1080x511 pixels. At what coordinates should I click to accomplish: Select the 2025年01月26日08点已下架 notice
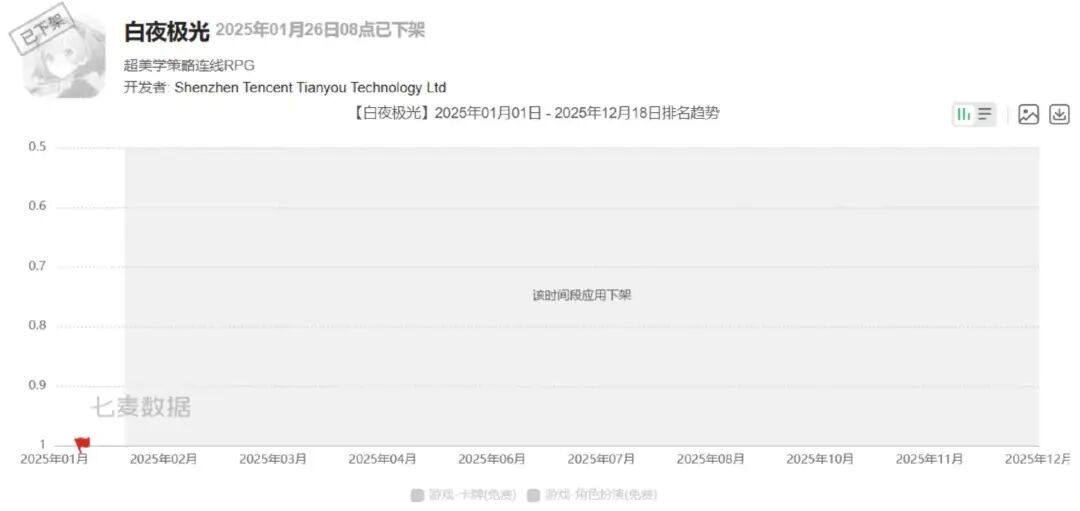pos(320,30)
